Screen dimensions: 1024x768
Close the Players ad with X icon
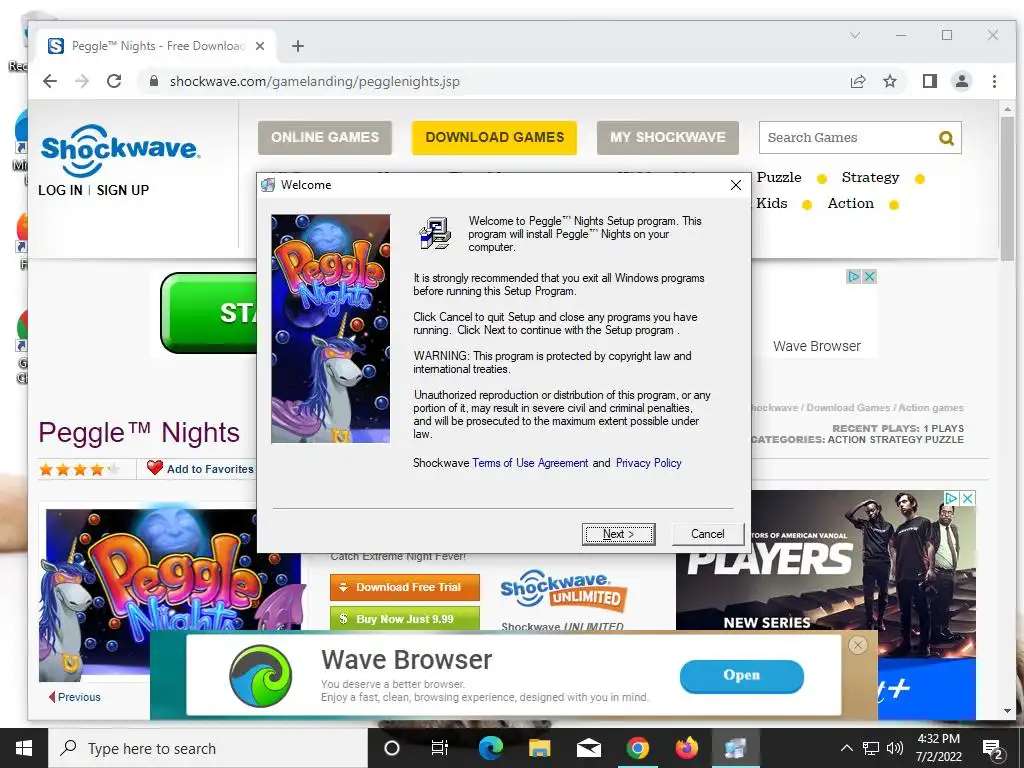pyautogui.click(x=968, y=498)
